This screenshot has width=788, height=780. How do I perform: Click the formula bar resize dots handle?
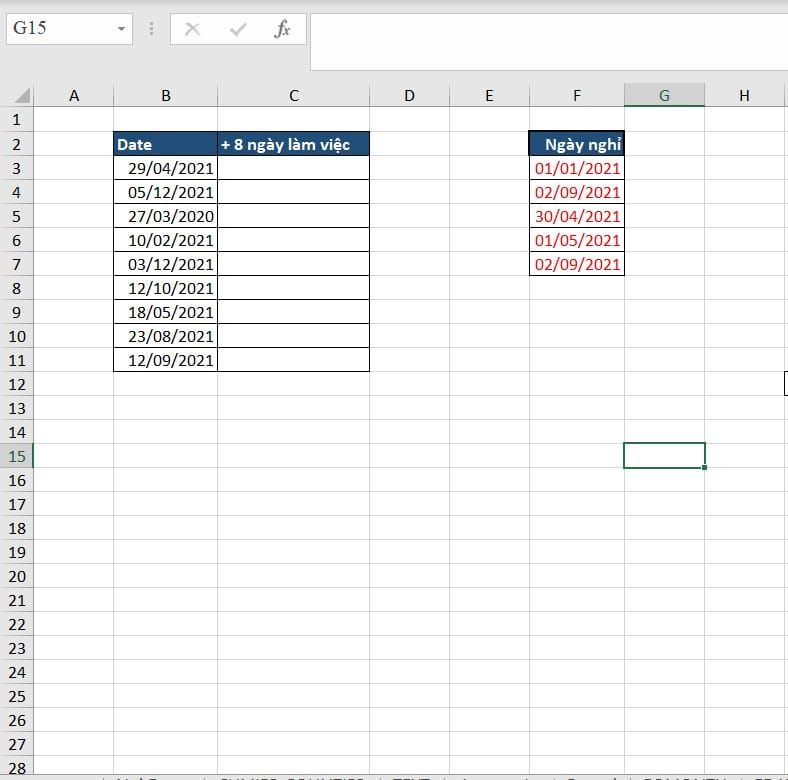coord(151,29)
